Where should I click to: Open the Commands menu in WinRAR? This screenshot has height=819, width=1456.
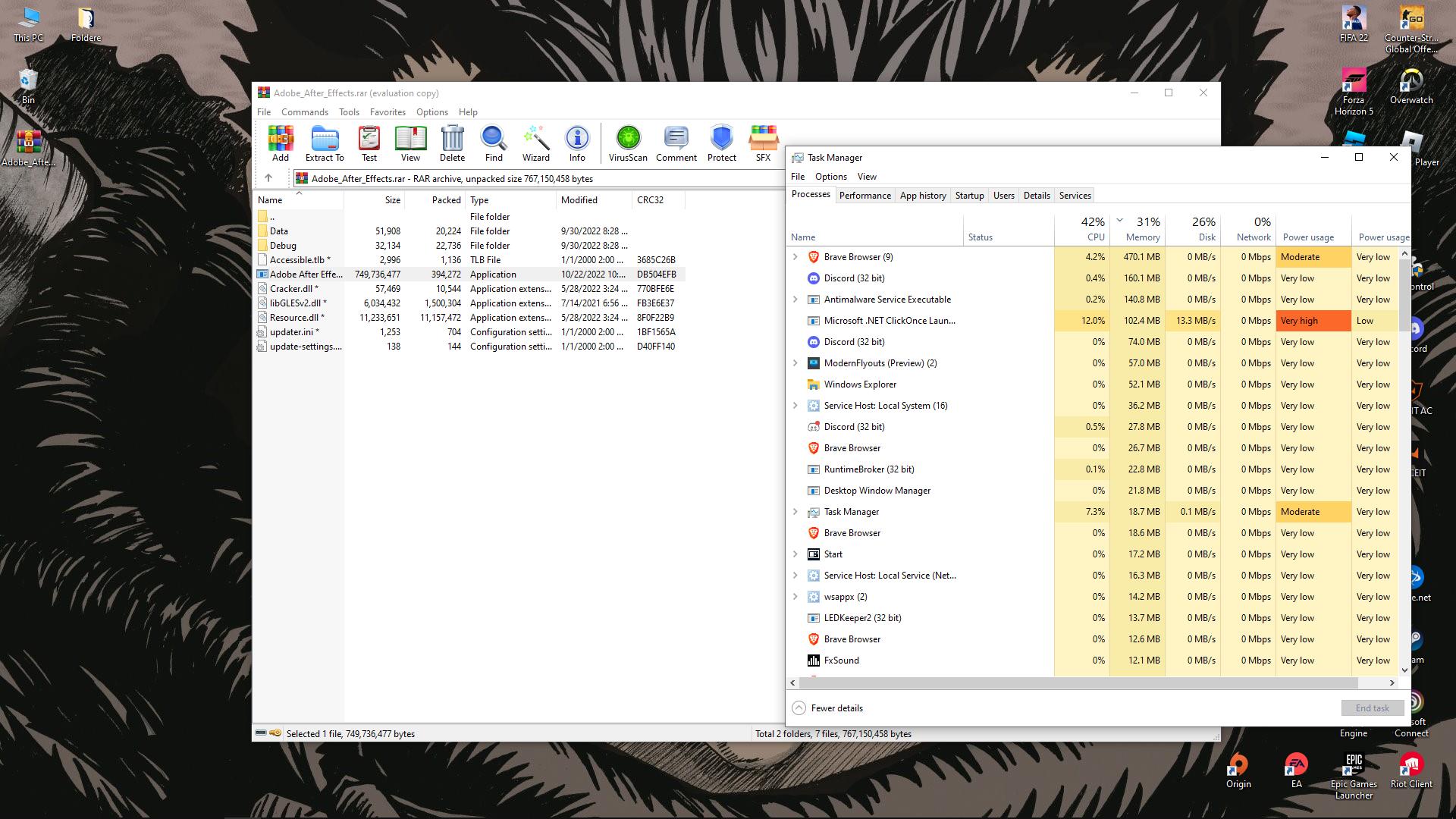304,112
